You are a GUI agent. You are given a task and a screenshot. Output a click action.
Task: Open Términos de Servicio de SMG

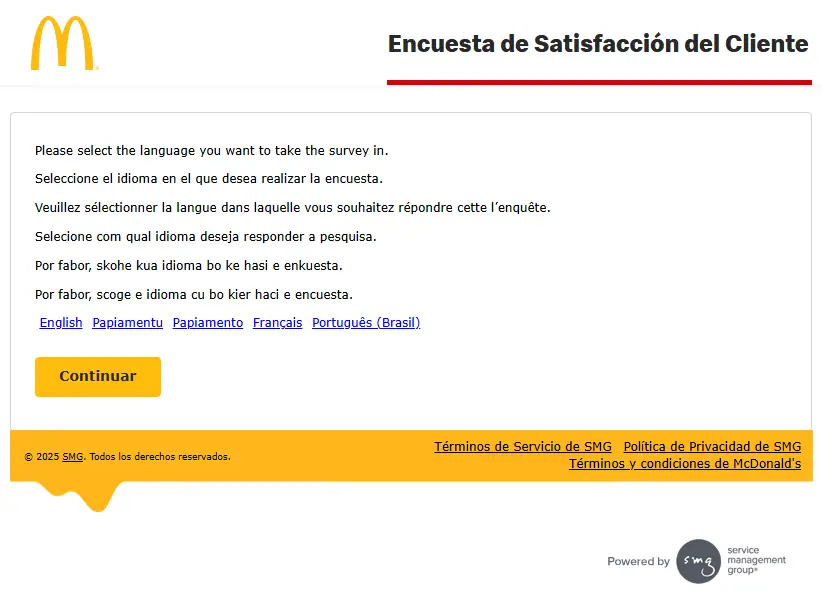(523, 446)
